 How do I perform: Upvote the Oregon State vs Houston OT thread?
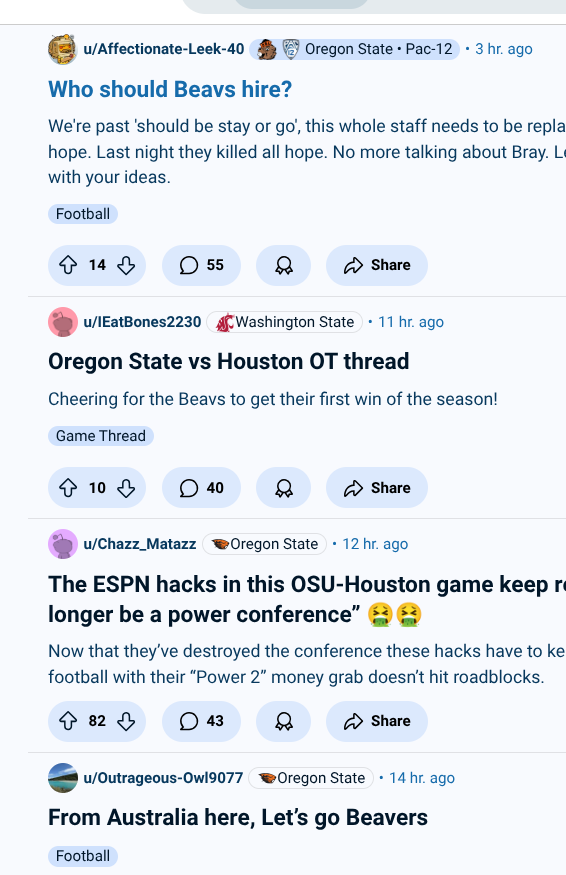pyautogui.click(x=68, y=488)
